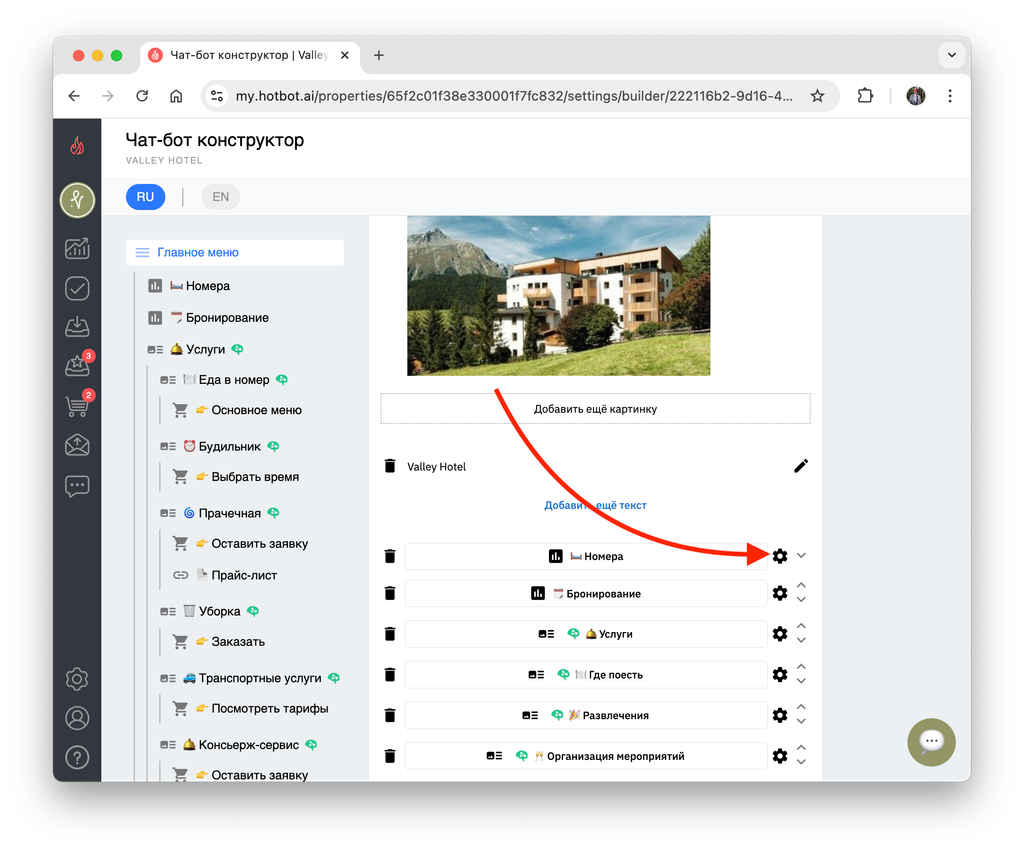The image size is (1024, 852).
Task: Open the tasks checkmark sidebar icon
Action: [x=77, y=288]
